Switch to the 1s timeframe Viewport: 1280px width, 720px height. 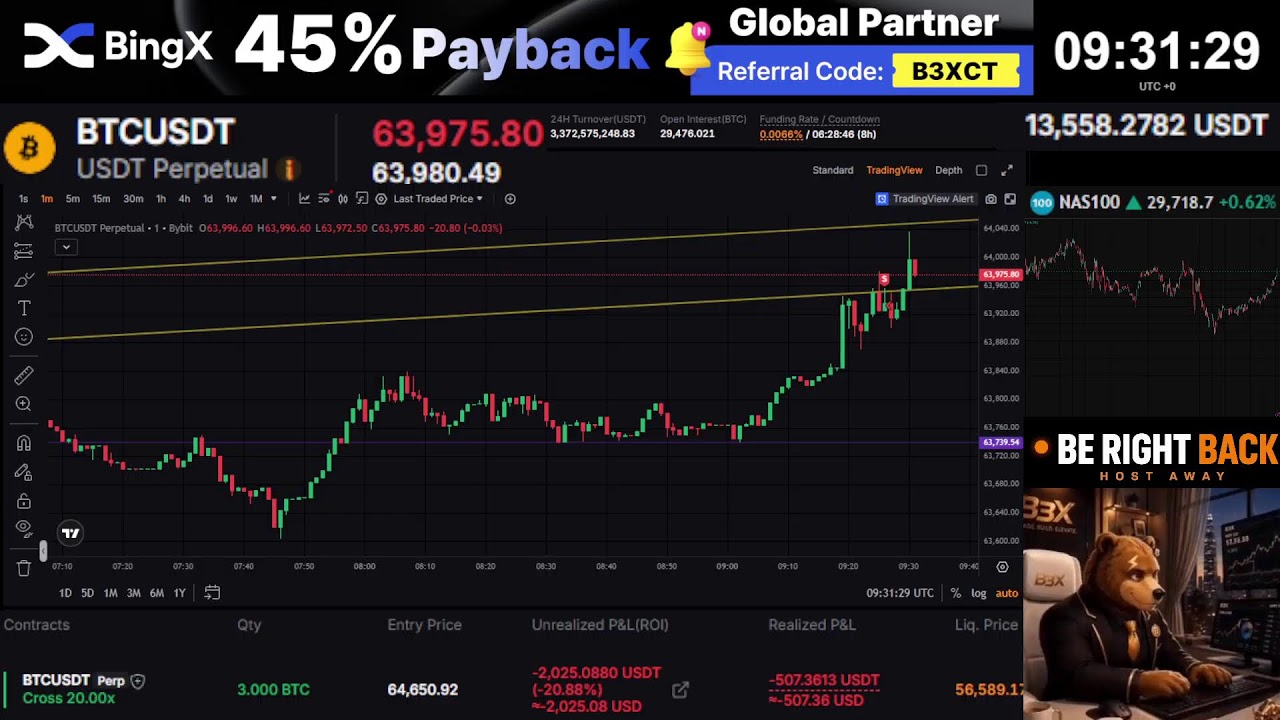tap(23, 199)
